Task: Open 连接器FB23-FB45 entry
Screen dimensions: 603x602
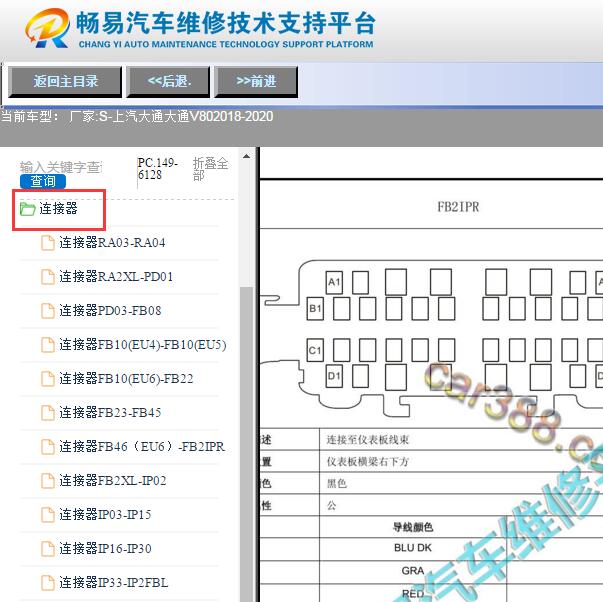Action: point(110,413)
